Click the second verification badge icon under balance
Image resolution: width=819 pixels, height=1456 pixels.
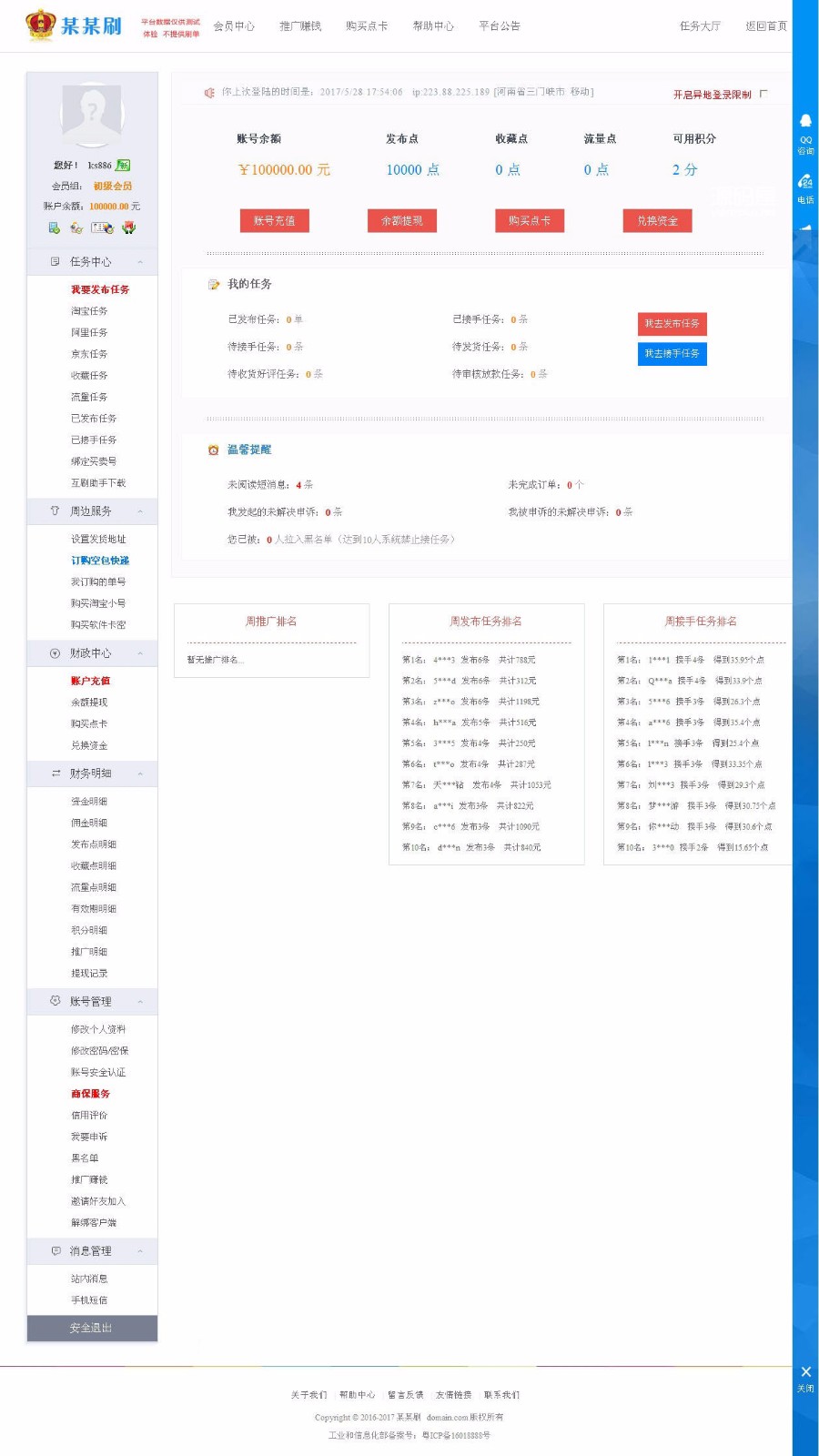[x=76, y=227]
